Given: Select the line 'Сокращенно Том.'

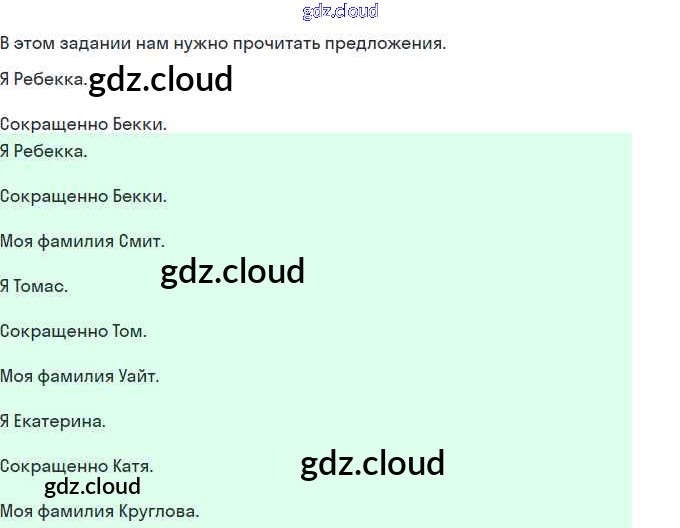Looking at the screenshot, I should pyautogui.click(x=73, y=331).
